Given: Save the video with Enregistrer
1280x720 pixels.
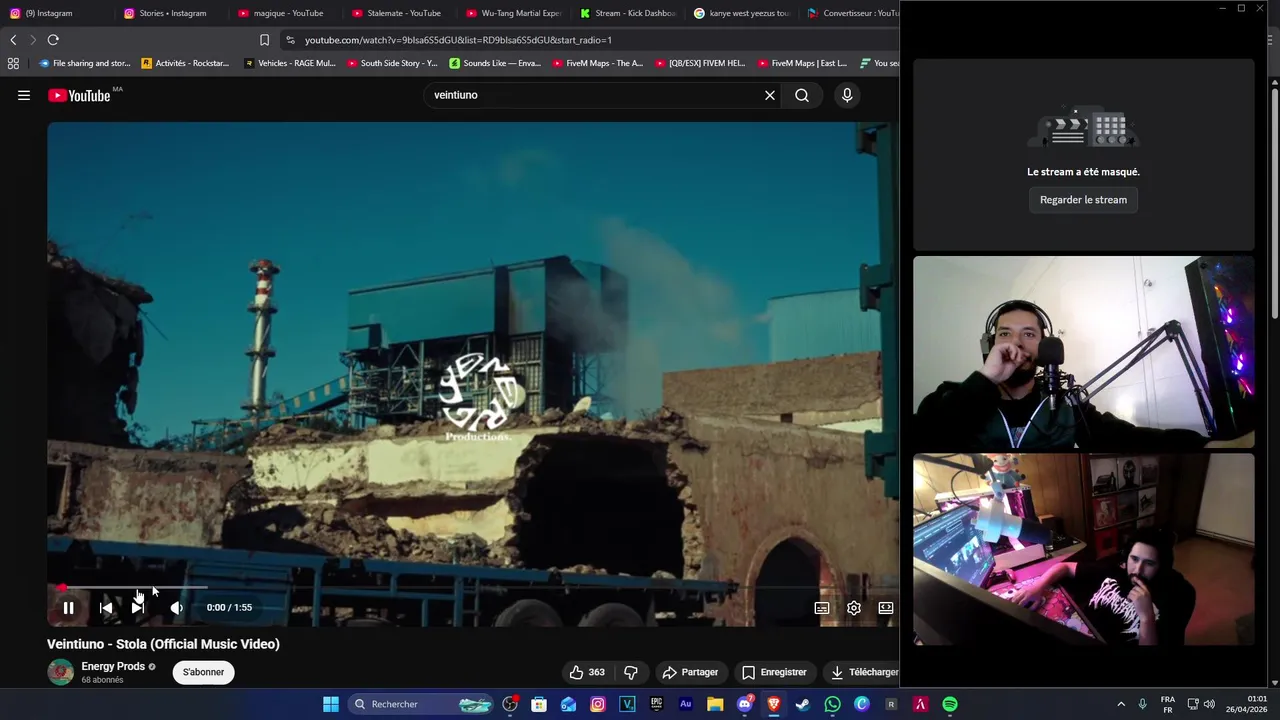Looking at the screenshot, I should click(x=774, y=672).
